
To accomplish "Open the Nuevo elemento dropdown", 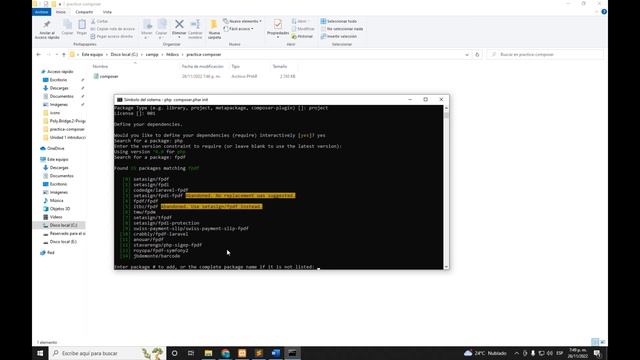I will 242,21.
